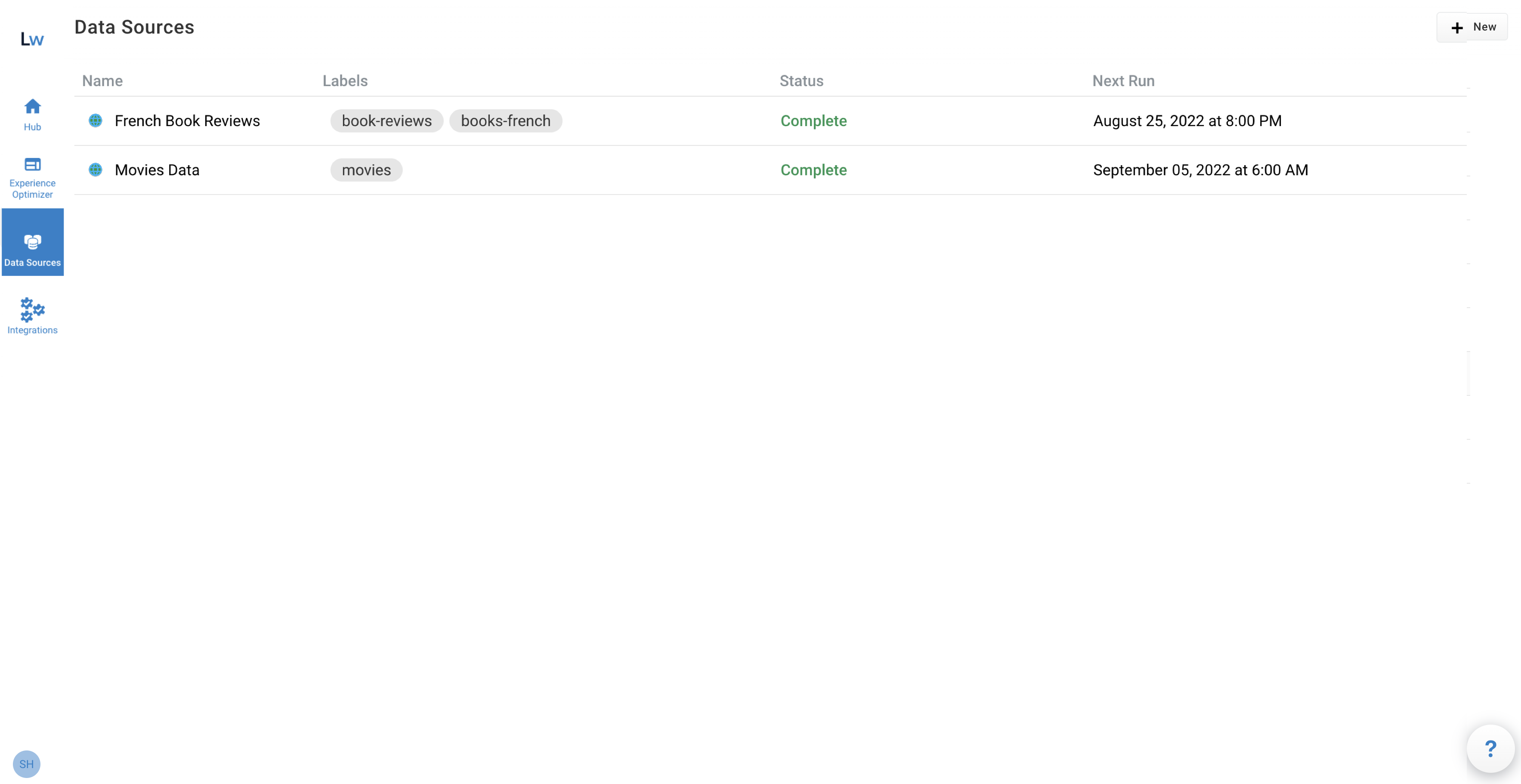This screenshot has width=1521, height=784.
Task: Click the globe icon beside French Book Reviews
Action: (96, 120)
